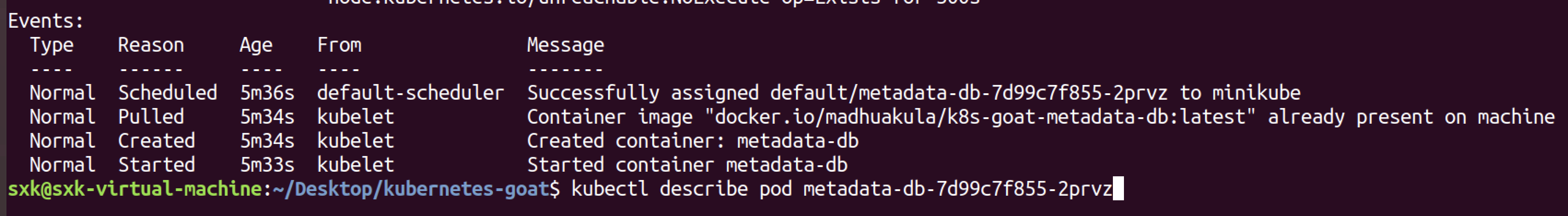Viewport: 1568px width, 216px height.
Task: Click the Age column header
Action: [x=256, y=45]
